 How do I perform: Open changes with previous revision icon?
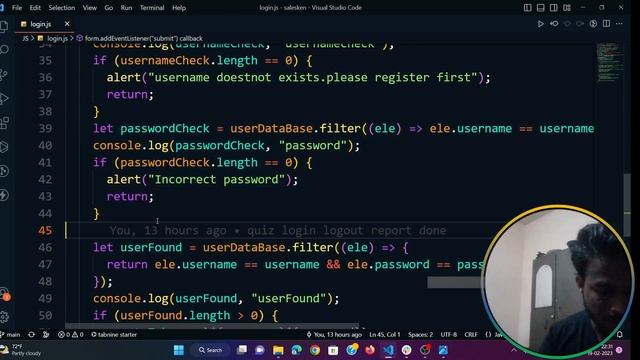coord(554,24)
